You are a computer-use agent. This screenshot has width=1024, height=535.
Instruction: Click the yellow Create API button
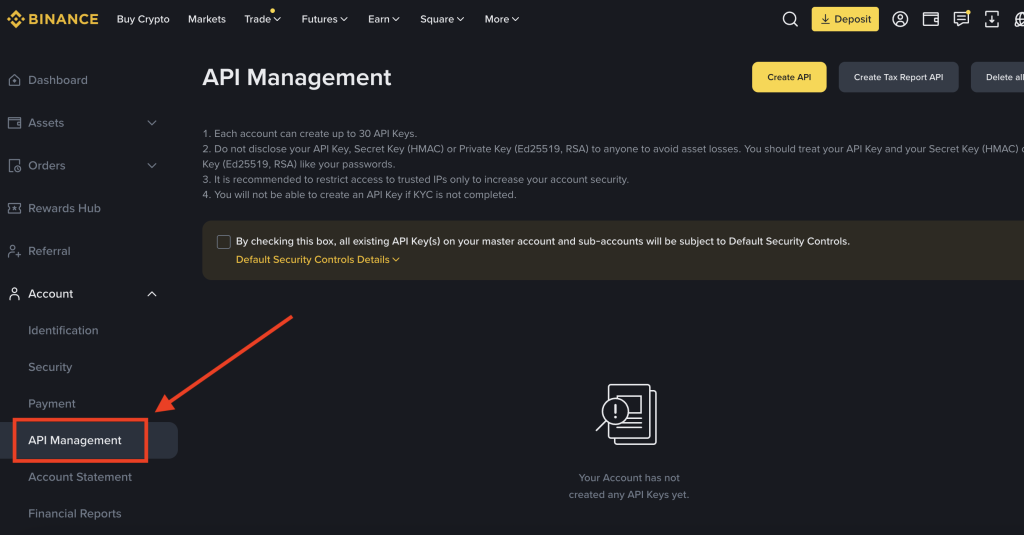tap(789, 77)
